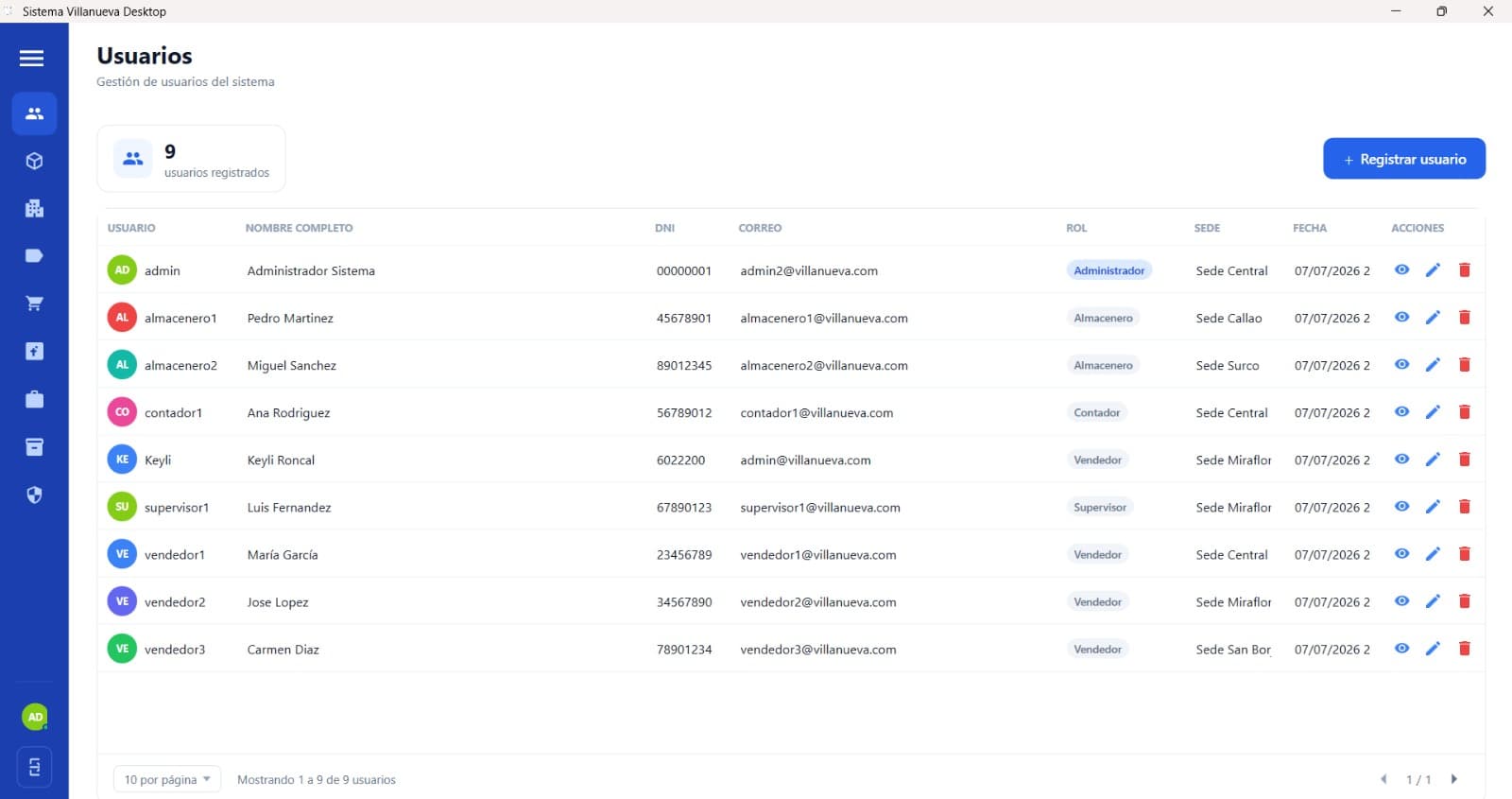The height and width of the screenshot is (799, 1512).
Task: Open the receipt sidebar icon below cart
Action: (x=34, y=351)
